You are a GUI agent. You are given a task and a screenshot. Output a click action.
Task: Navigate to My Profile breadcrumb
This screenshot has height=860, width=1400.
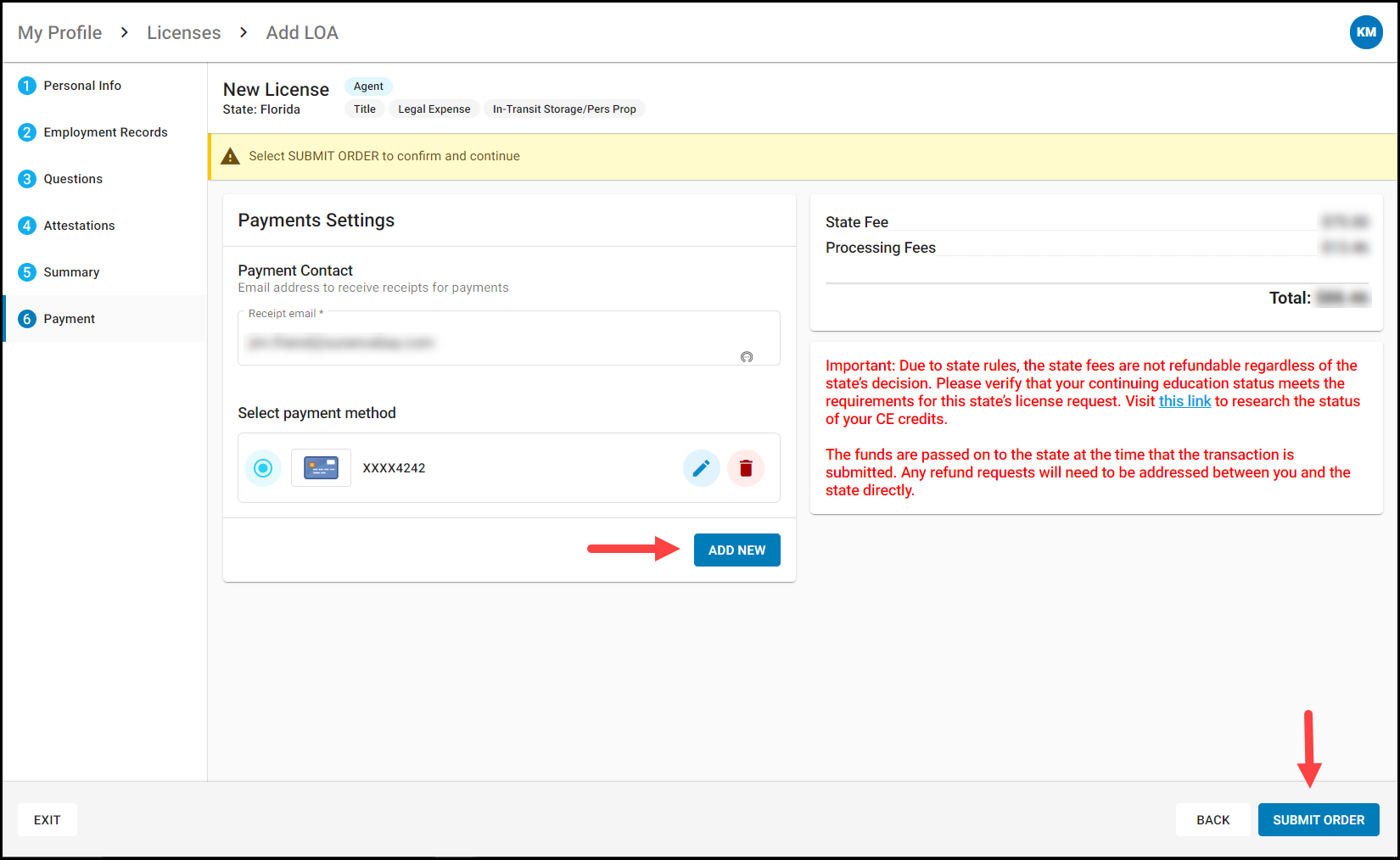[x=60, y=32]
